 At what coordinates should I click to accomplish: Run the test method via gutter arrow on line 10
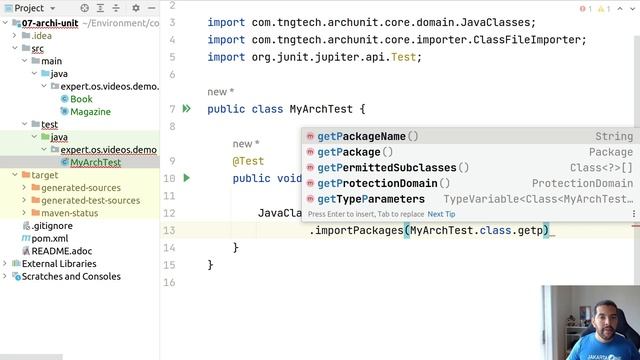pyautogui.click(x=187, y=178)
